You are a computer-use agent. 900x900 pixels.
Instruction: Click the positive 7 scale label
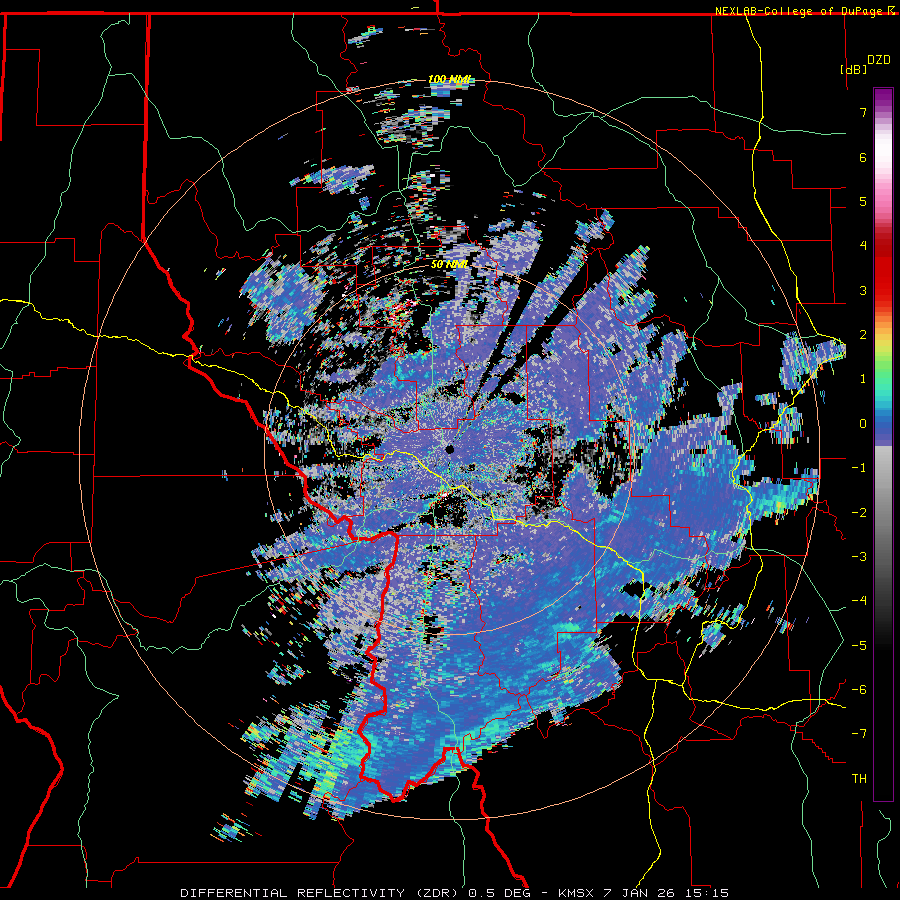[x=863, y=112]
